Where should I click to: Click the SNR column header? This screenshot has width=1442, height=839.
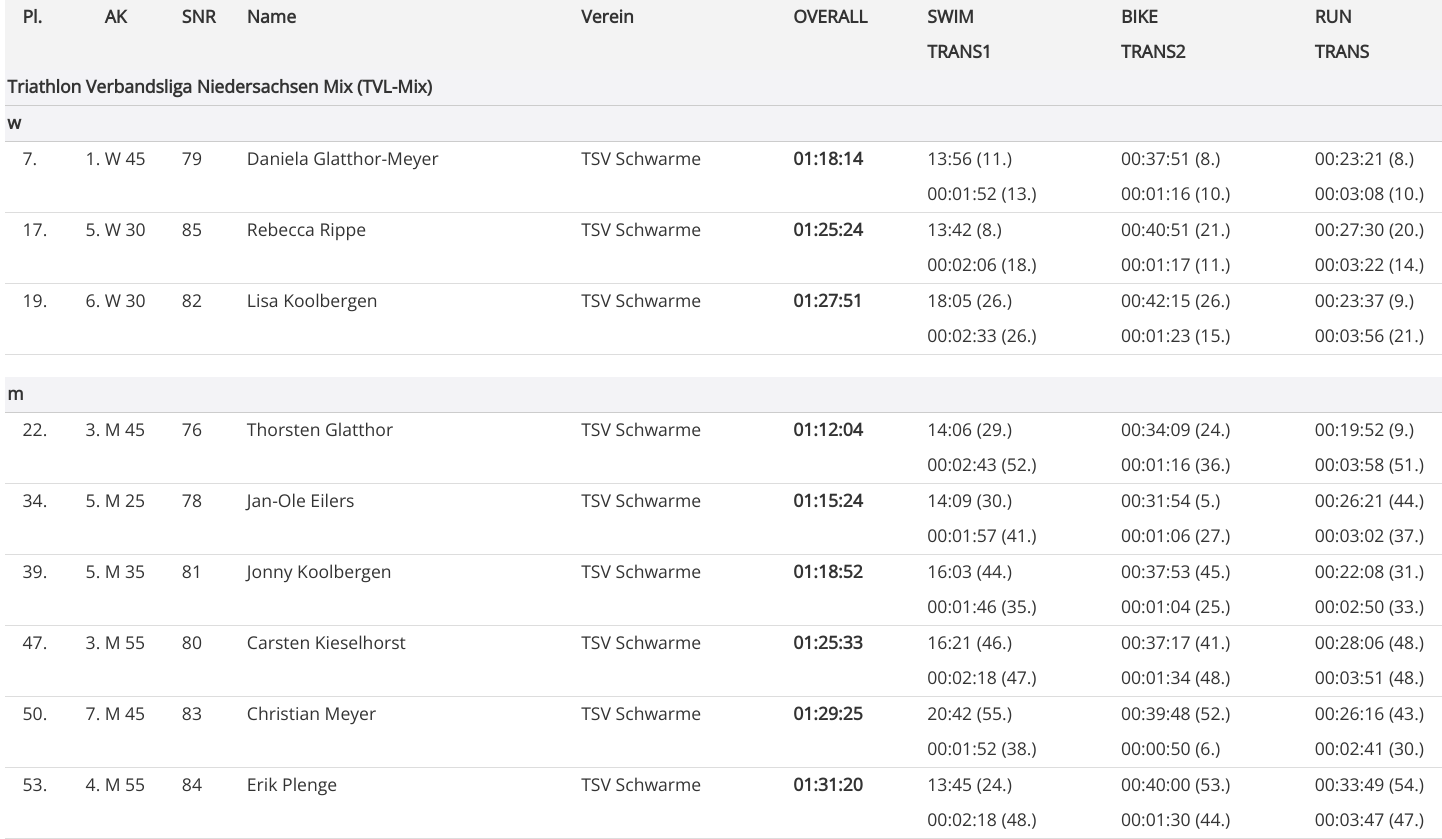point(199,17)
